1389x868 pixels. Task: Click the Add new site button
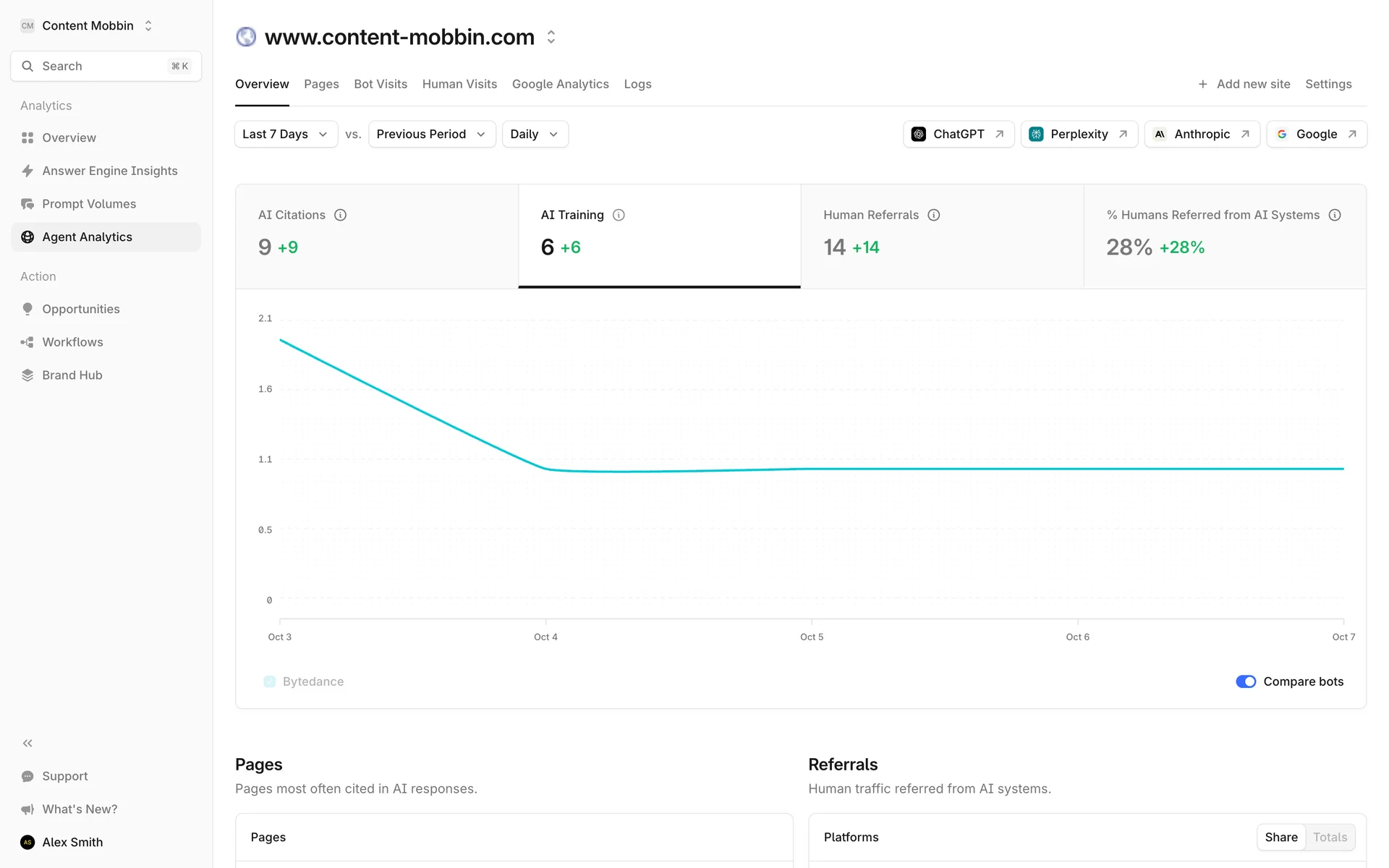(1244, 84)
